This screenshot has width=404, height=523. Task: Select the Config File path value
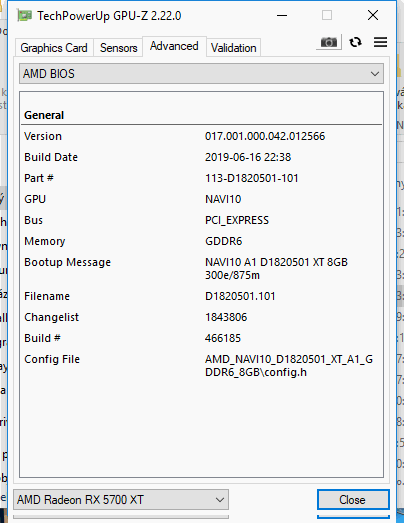(x=289, y=366)
